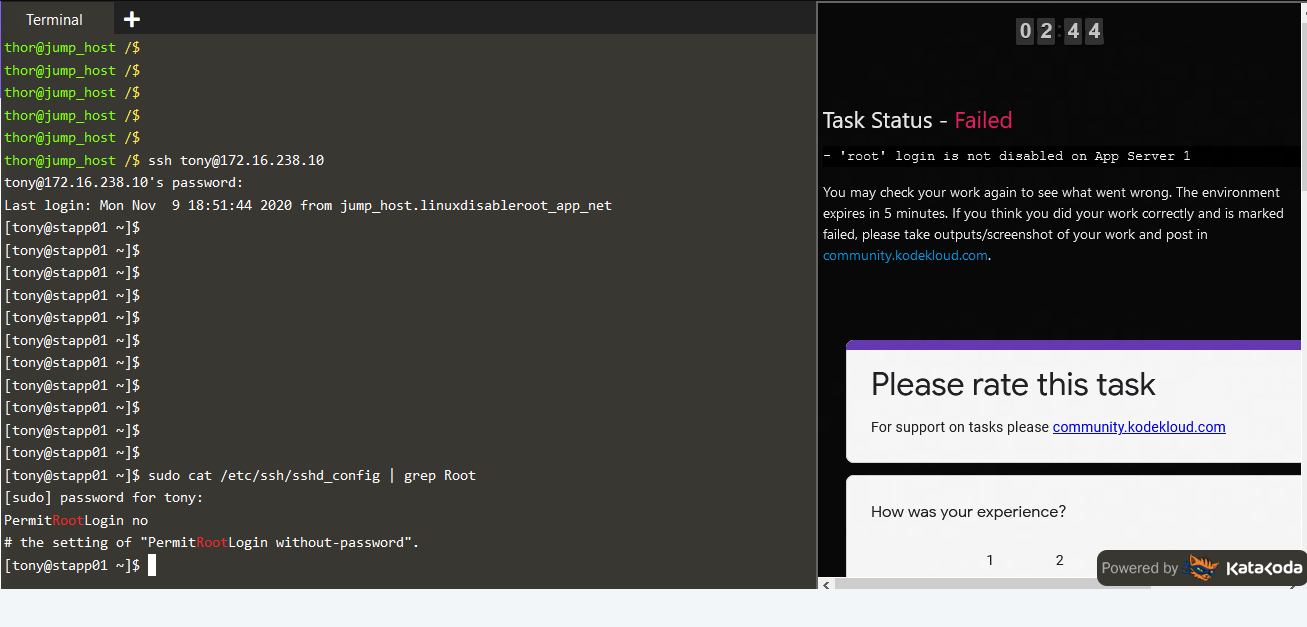Click the countdown timer digits
1307x627 pixels.
[x=1059, y=30]
